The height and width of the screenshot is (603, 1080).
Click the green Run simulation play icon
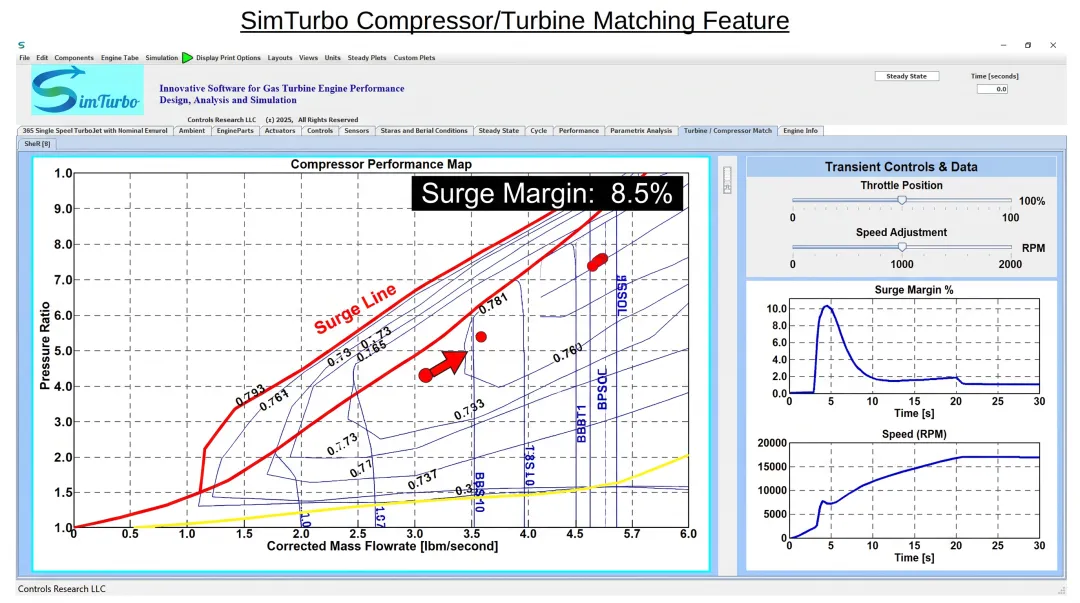[x=187, y=58]
